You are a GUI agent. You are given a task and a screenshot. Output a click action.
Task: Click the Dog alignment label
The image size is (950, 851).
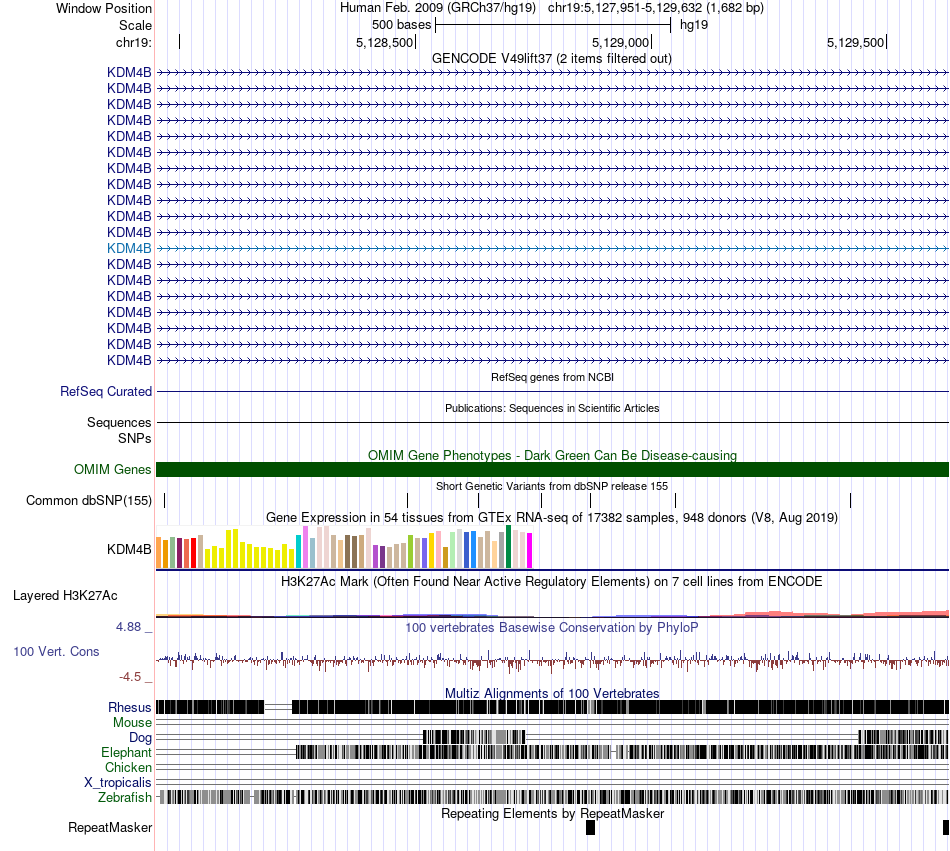tap(140, 738)
